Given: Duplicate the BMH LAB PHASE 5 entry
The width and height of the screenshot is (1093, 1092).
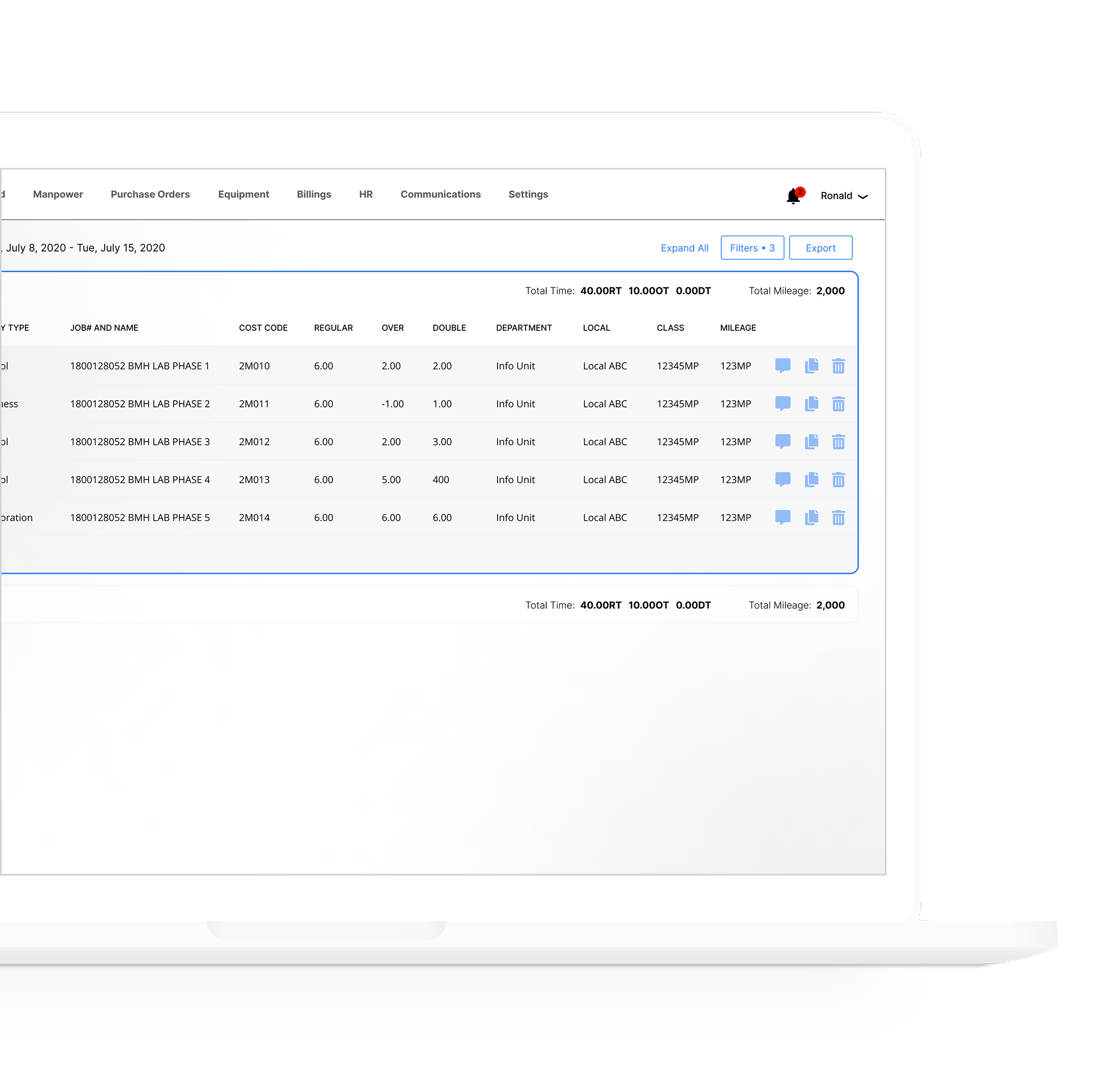Looking at the screenshot, I should point(811,517).
